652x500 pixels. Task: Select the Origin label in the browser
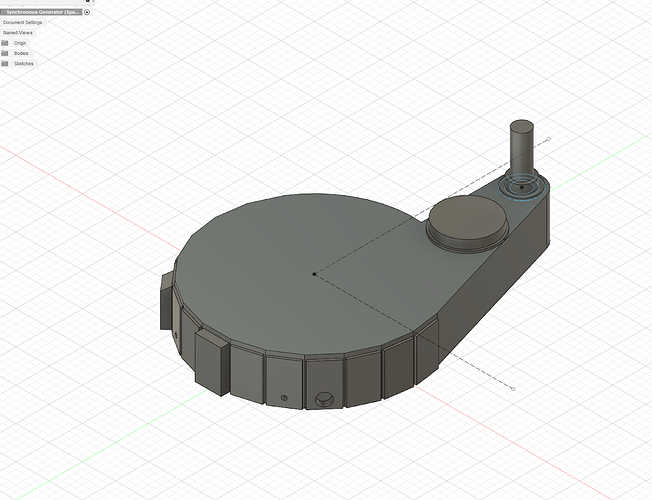(x=20, y=43)
